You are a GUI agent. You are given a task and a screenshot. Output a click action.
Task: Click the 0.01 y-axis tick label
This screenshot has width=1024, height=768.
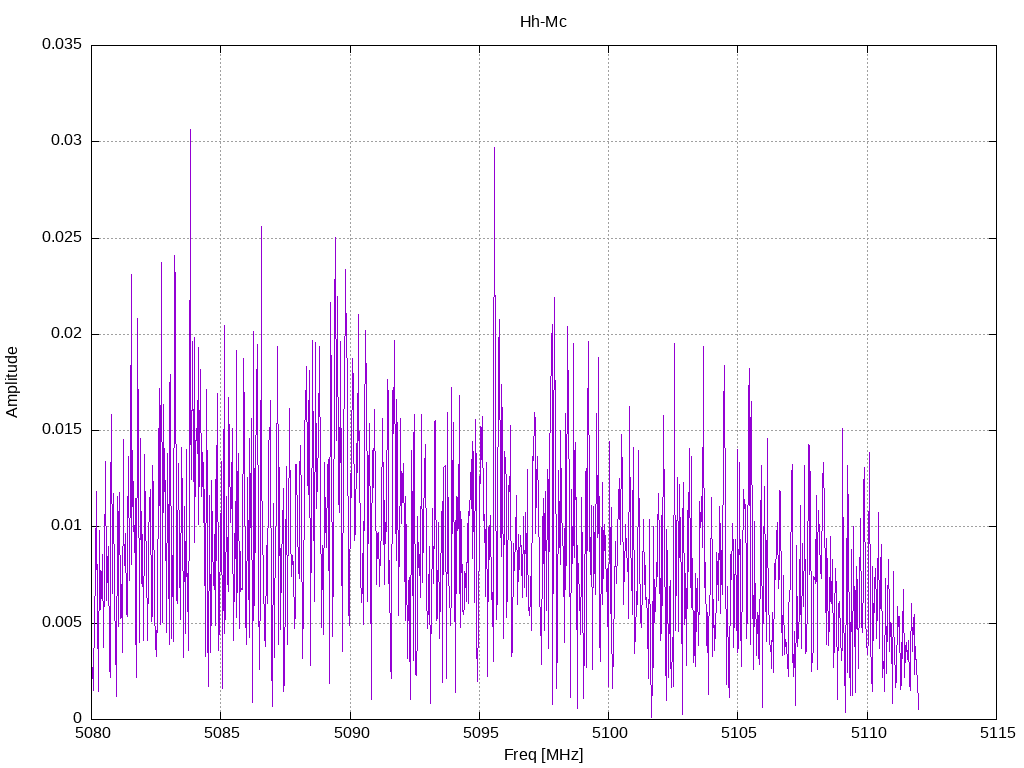pos(65,526)
